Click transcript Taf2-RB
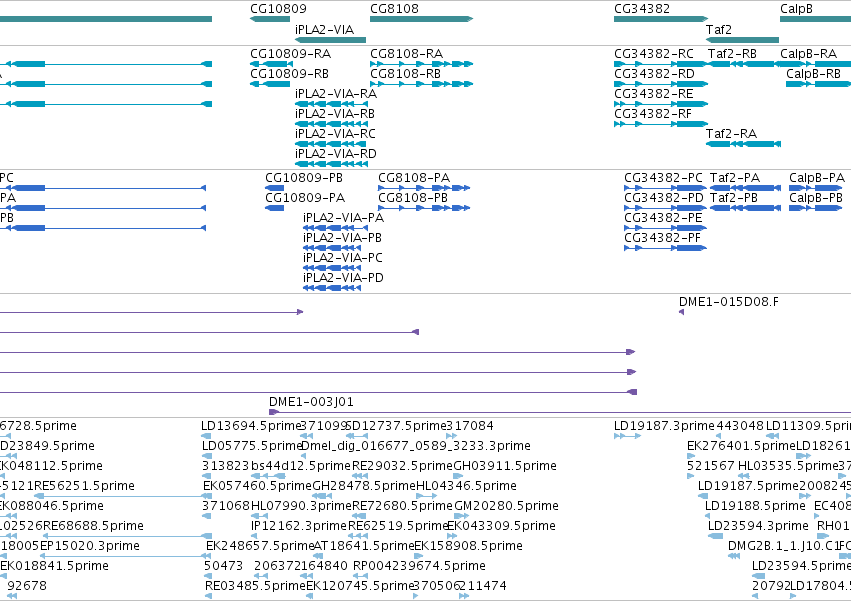The image size is (851, 601). tap(732, 54)
